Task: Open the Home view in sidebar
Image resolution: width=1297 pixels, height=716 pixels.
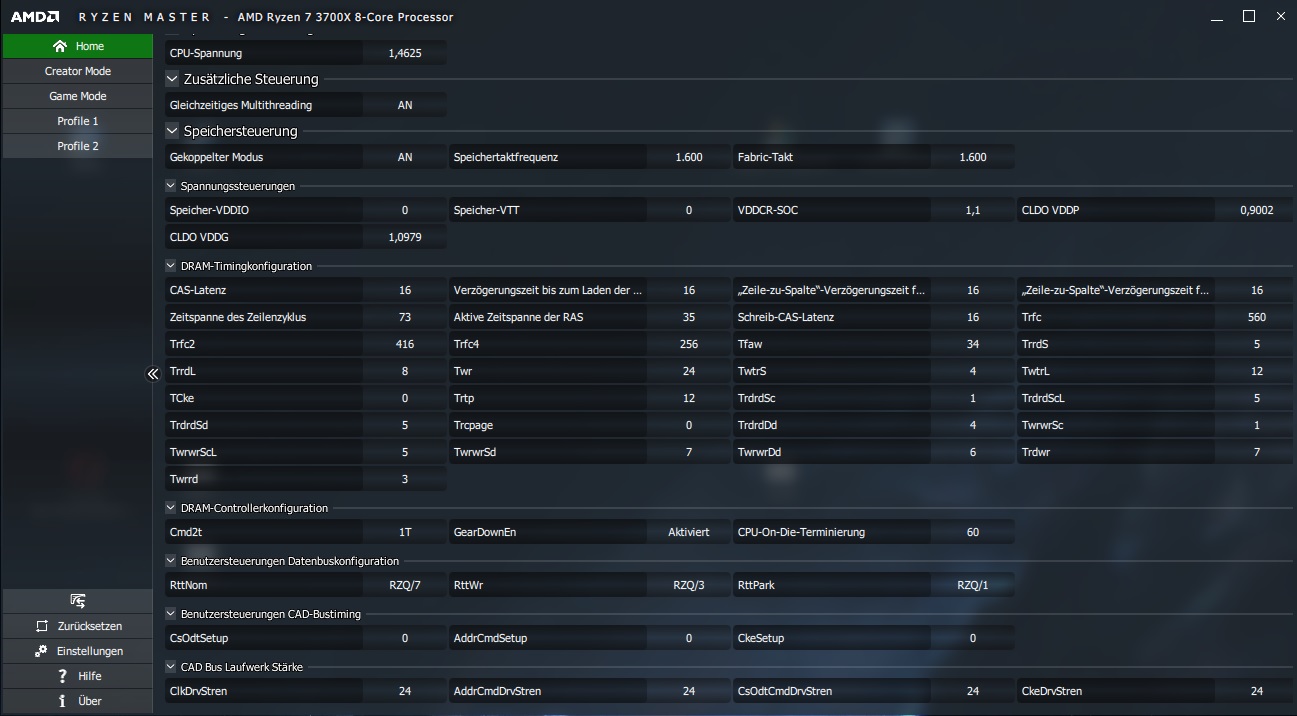Action: point(77,46)
